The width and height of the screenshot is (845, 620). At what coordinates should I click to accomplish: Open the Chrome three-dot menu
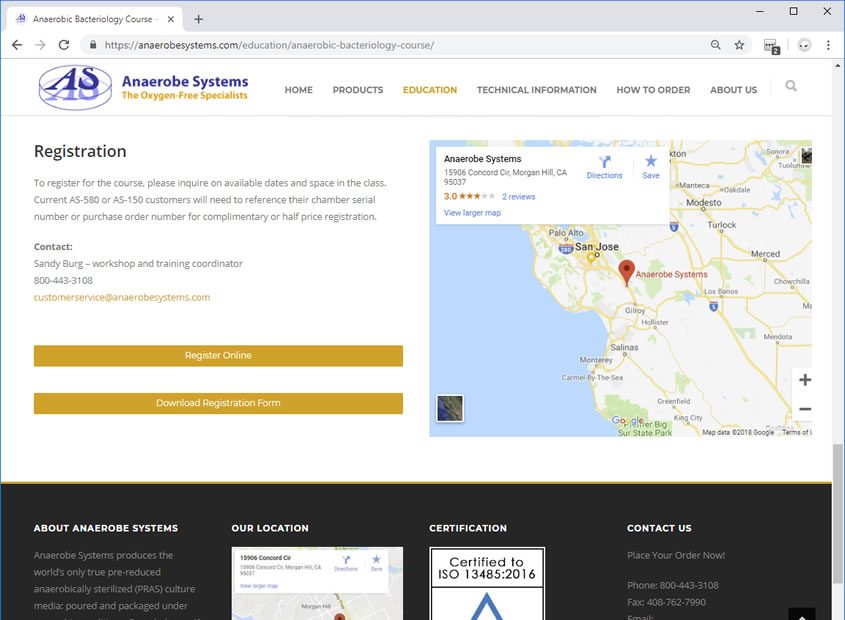pyautogui.click(x=829, y=45)
